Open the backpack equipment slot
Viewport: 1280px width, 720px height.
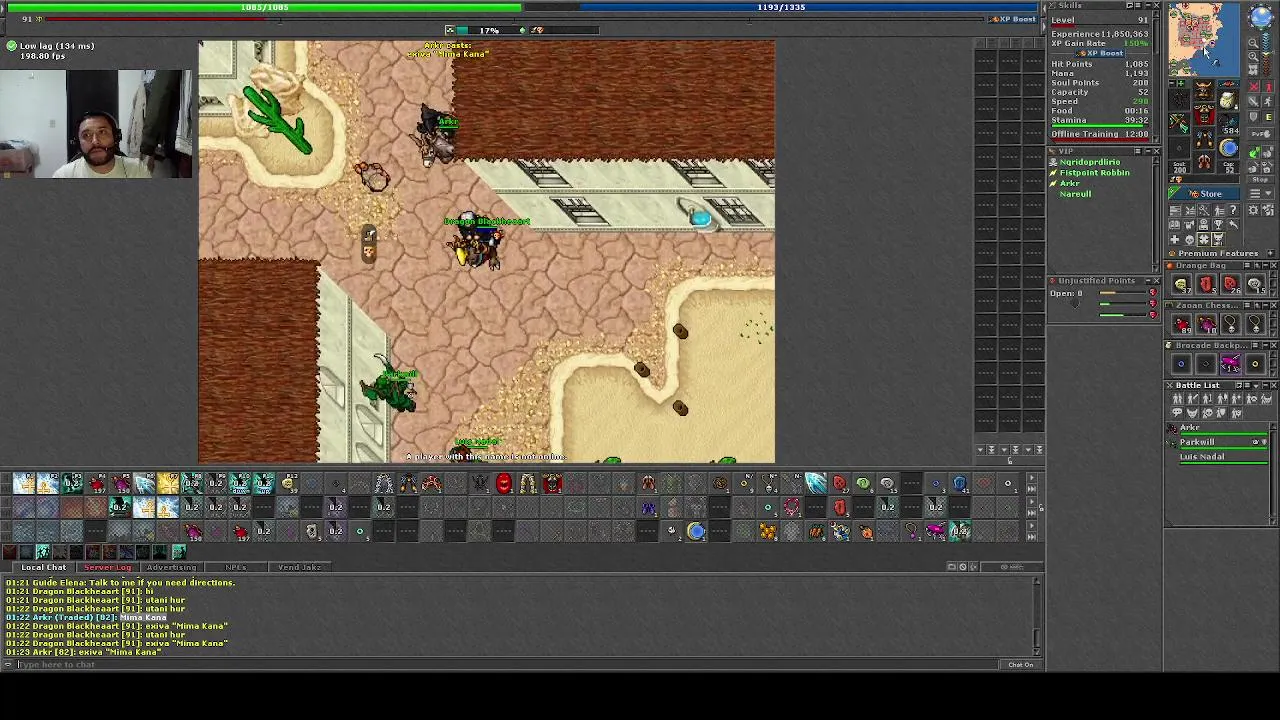1227,101
